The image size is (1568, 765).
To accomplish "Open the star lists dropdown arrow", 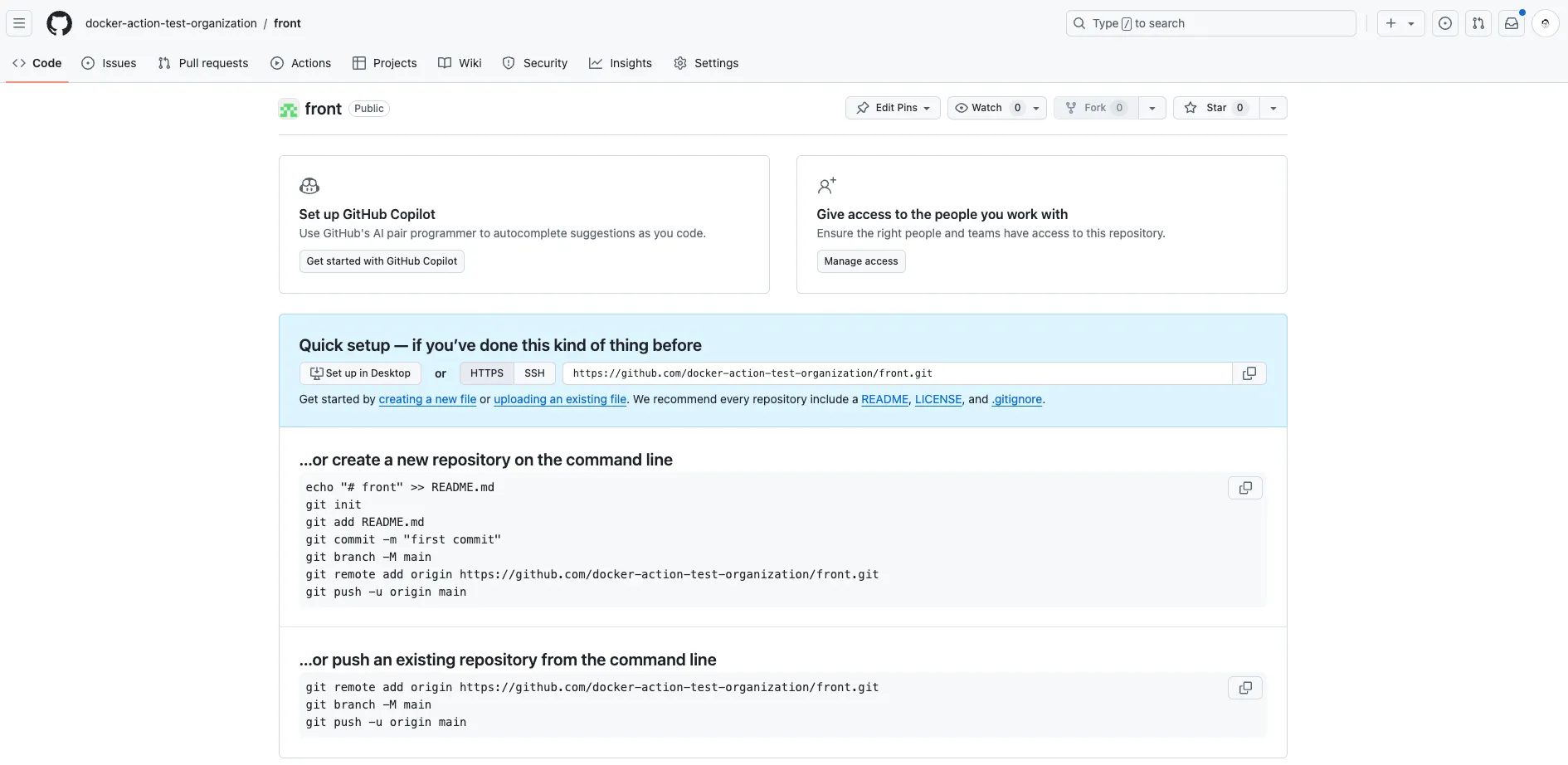I will point(1273,108).
